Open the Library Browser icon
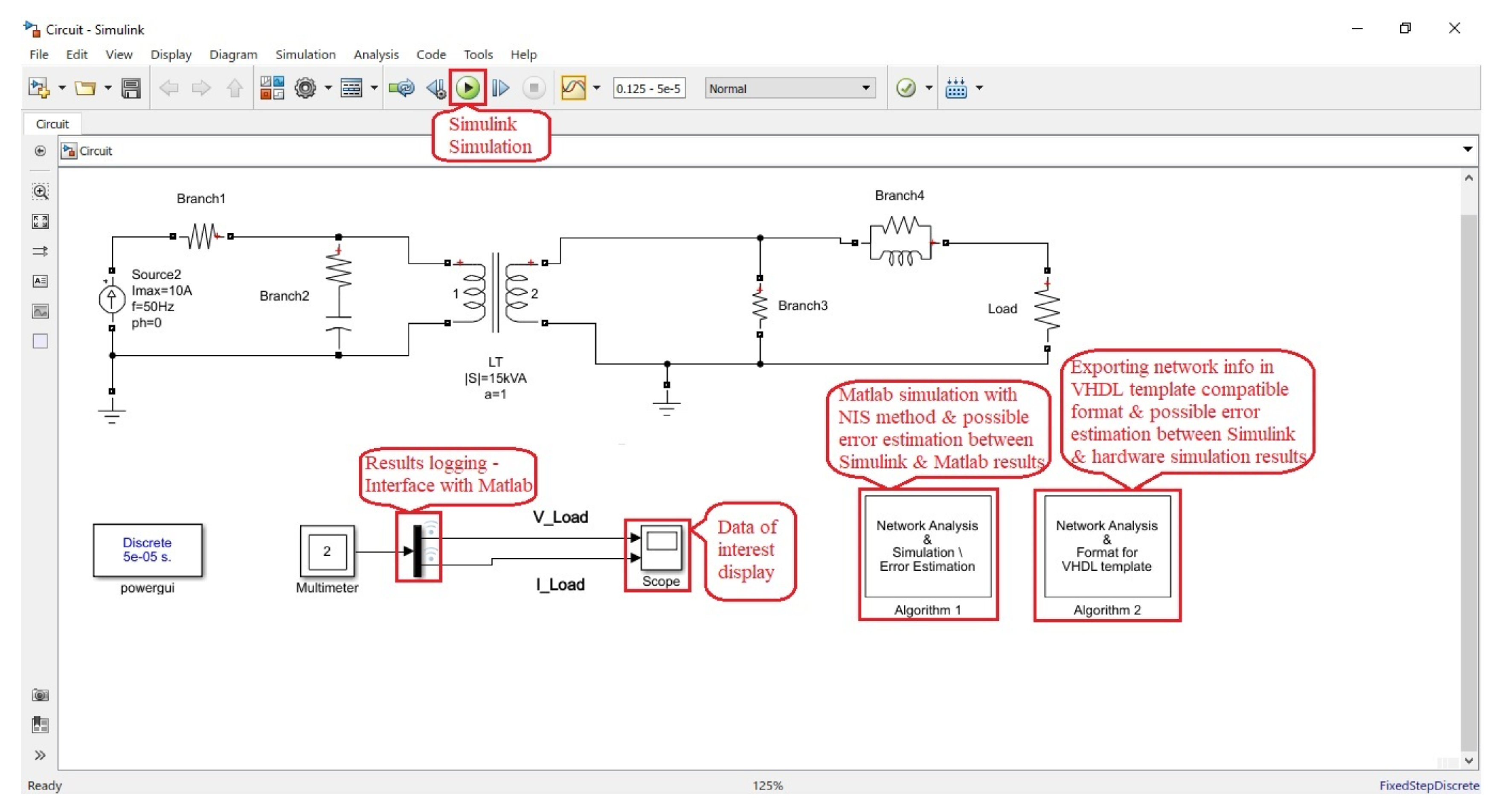1501x812 pixels. (272, 88)
